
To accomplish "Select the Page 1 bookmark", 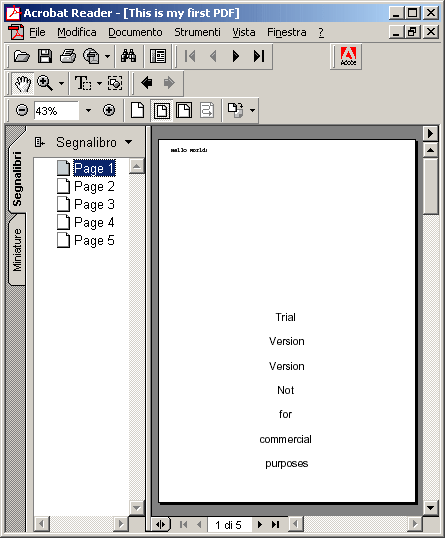I will 94,168.
